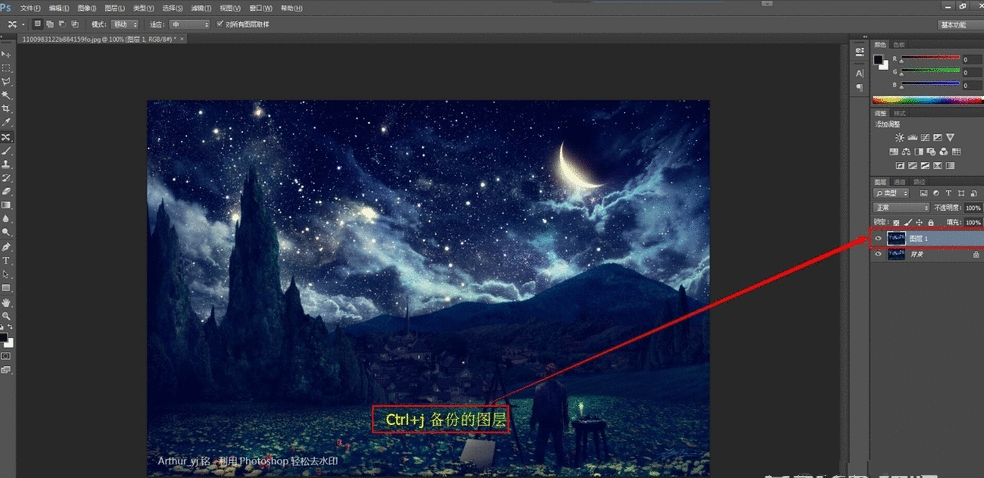
Task: Toggle visibility of the 背景 layer
Action: tap(878, 255)
